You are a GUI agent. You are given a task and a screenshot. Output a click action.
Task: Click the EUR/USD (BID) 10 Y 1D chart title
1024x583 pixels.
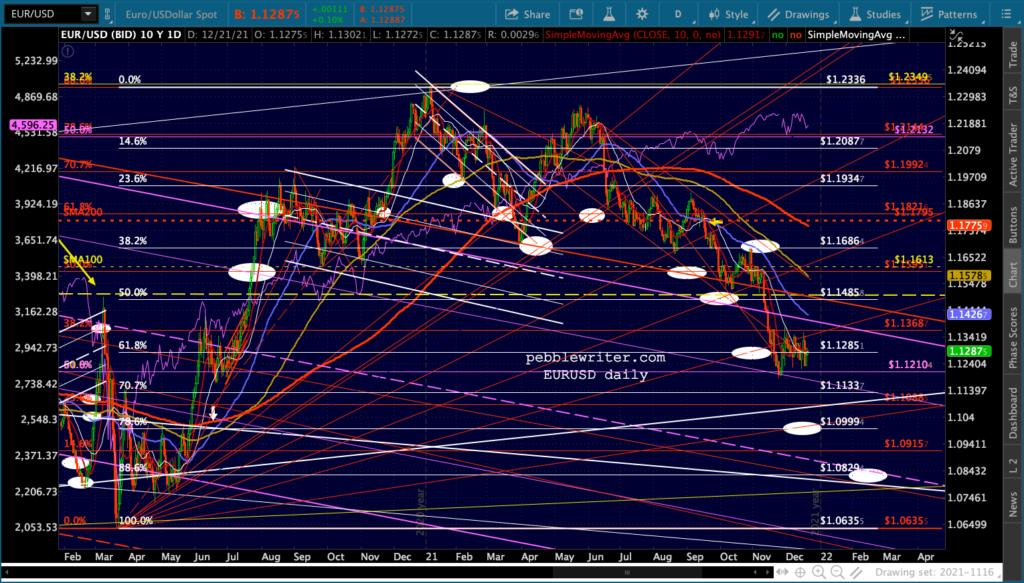point(121,35)
